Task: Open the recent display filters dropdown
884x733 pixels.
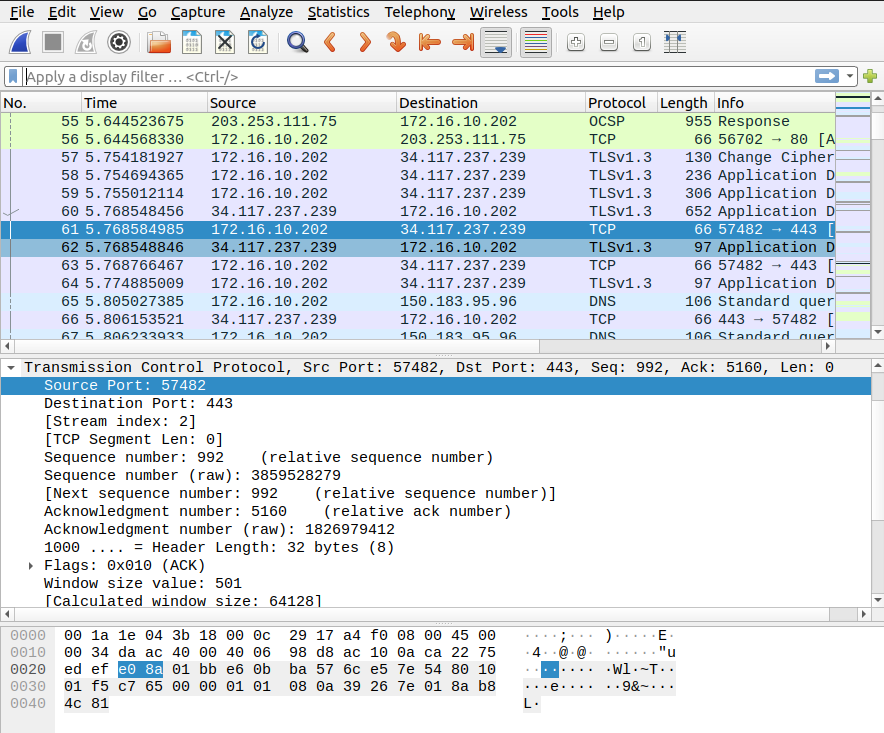Action: tap(850, 76)
